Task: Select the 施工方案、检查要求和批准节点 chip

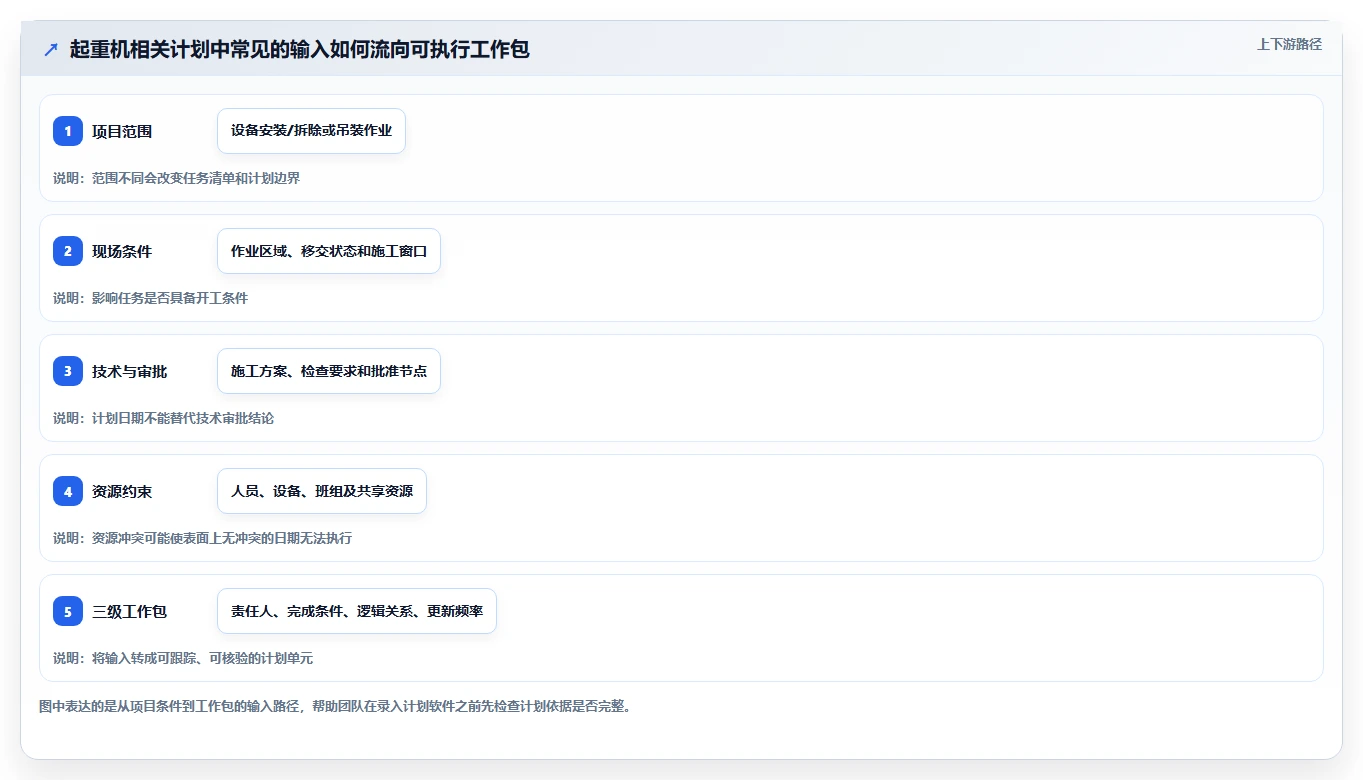Action: click(329, 371)
